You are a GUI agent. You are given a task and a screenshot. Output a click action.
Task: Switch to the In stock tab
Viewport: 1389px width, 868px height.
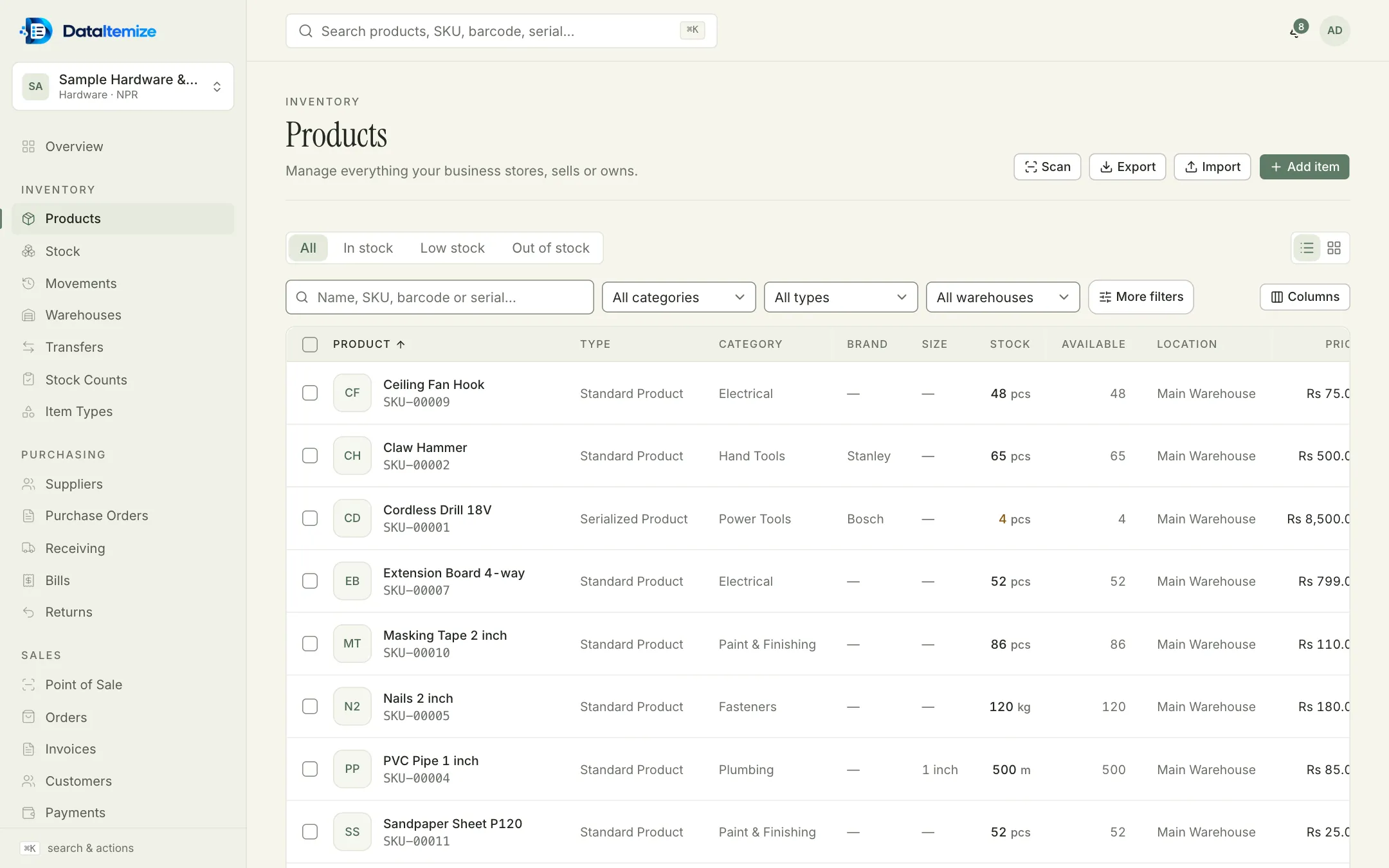coord(368,248)
